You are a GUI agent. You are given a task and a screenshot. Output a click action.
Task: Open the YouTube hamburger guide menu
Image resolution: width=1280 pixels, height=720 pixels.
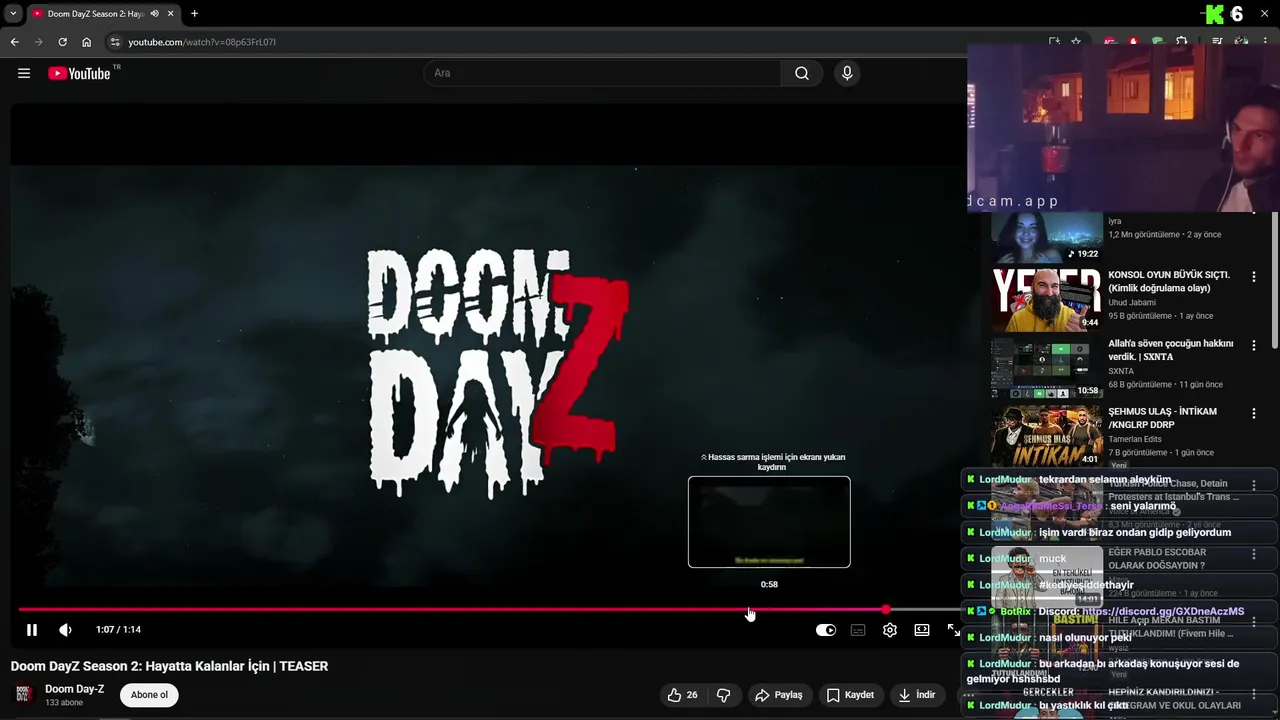(x=24, y=73)
